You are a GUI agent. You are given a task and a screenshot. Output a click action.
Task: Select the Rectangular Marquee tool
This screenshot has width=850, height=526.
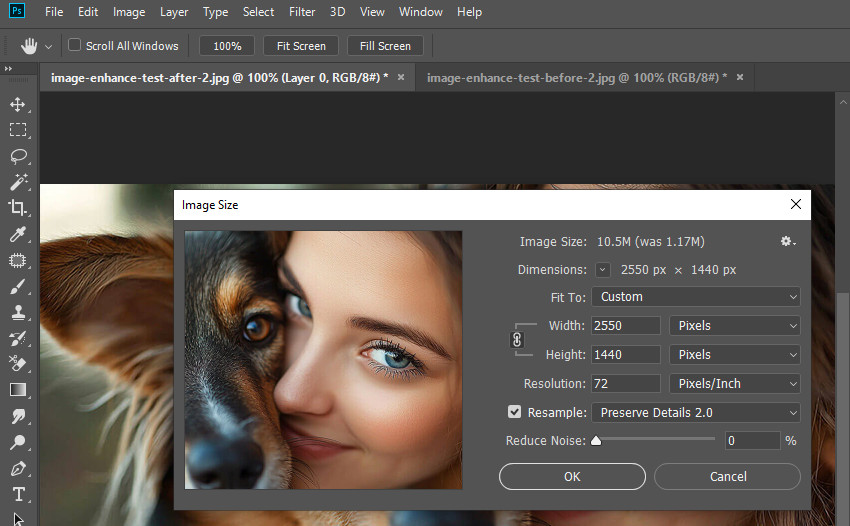coord(18,130)
